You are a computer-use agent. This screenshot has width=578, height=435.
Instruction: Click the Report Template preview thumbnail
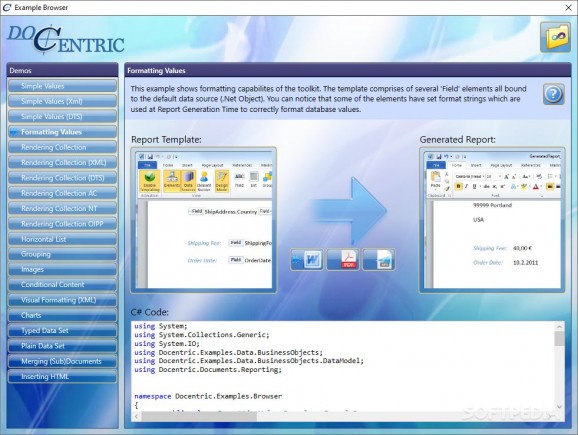coord(203,220)
